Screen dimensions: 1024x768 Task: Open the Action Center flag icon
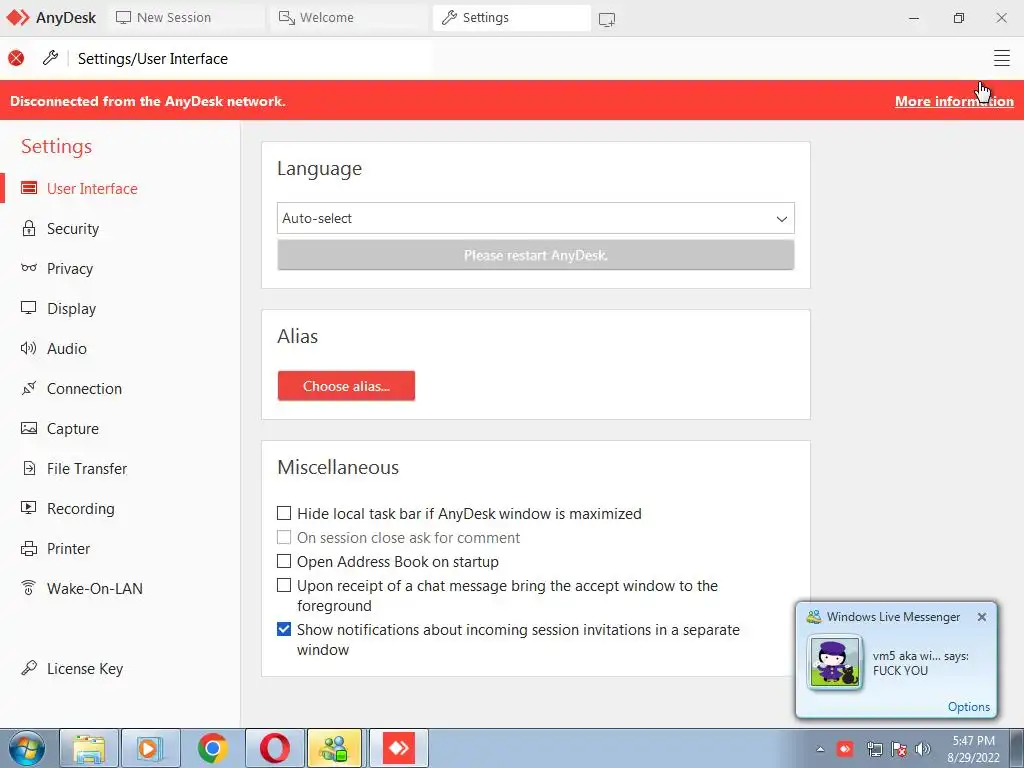pos(899,749)
